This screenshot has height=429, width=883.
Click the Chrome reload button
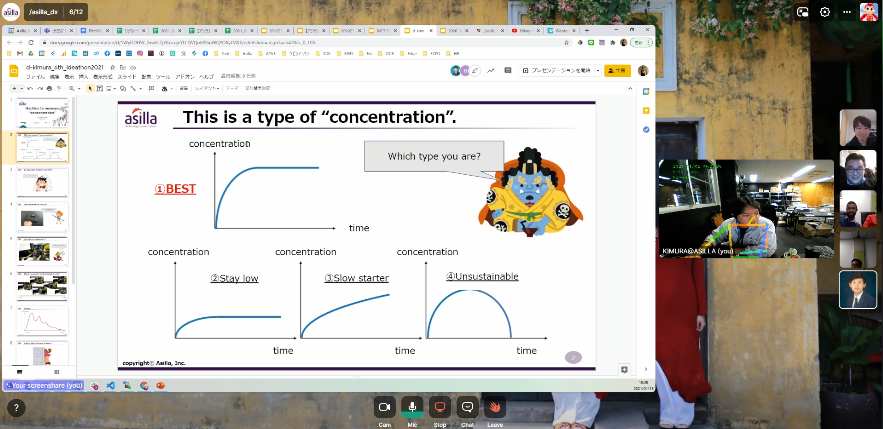pyautogui.click(x=30, y=42)
